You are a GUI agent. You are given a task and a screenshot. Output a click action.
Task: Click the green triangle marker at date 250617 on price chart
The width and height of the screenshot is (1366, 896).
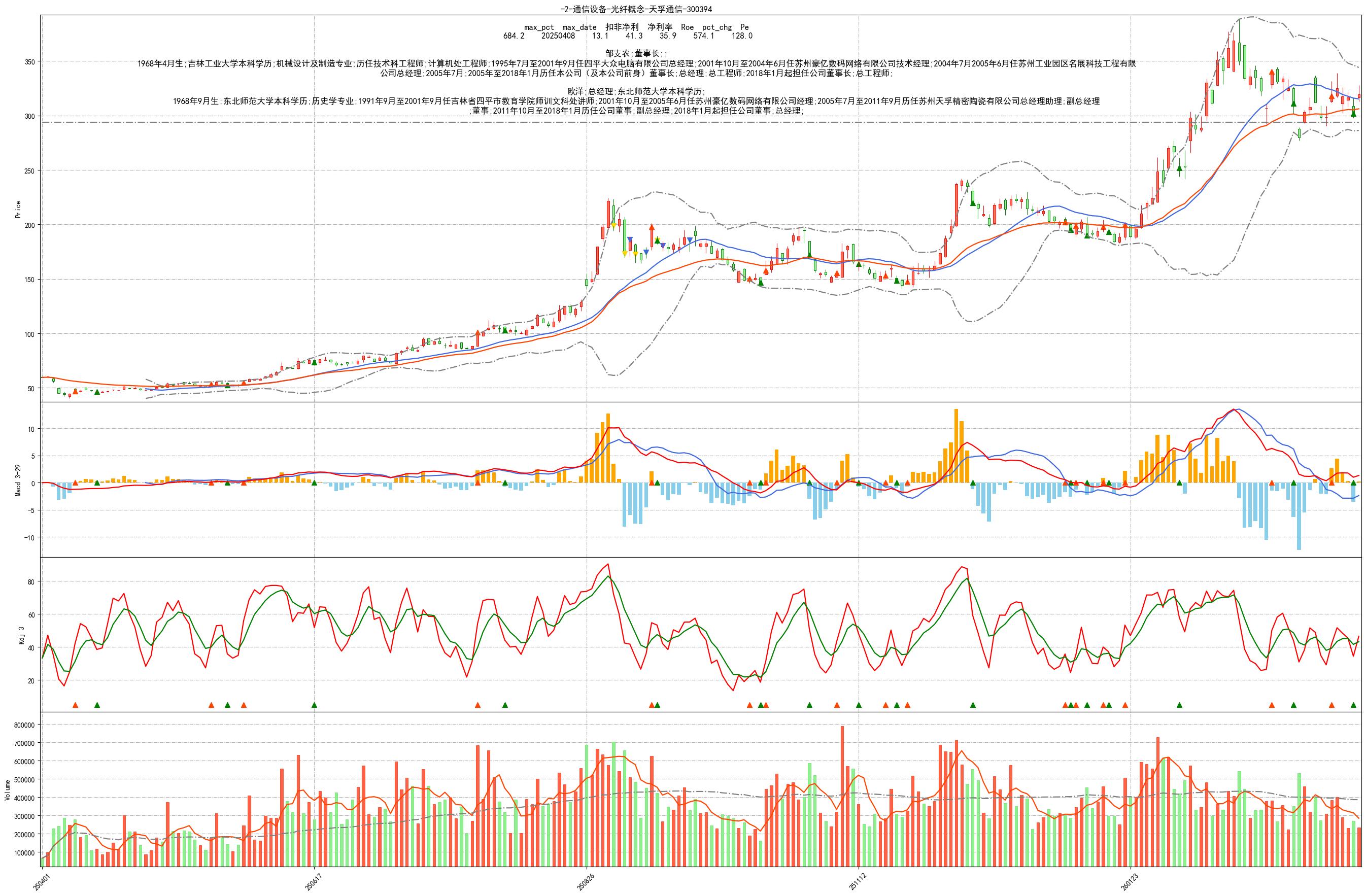[x=314, y=363]
